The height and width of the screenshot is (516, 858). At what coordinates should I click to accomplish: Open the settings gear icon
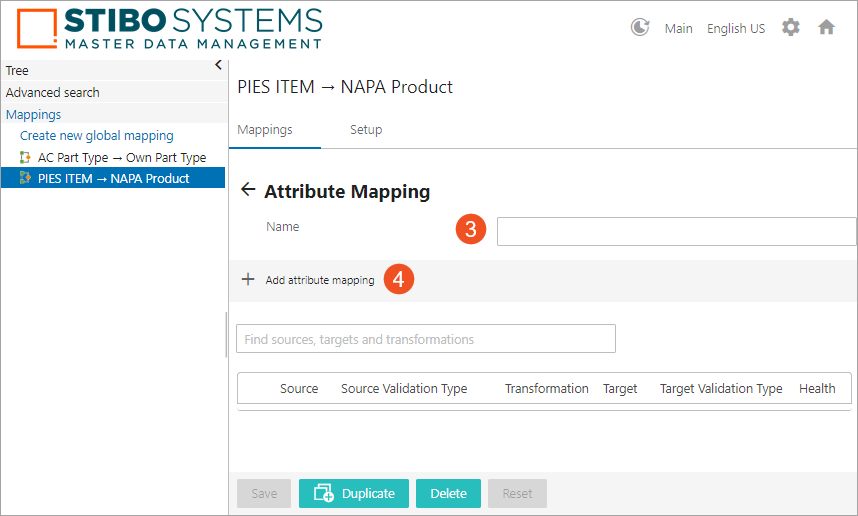(790, 28)
